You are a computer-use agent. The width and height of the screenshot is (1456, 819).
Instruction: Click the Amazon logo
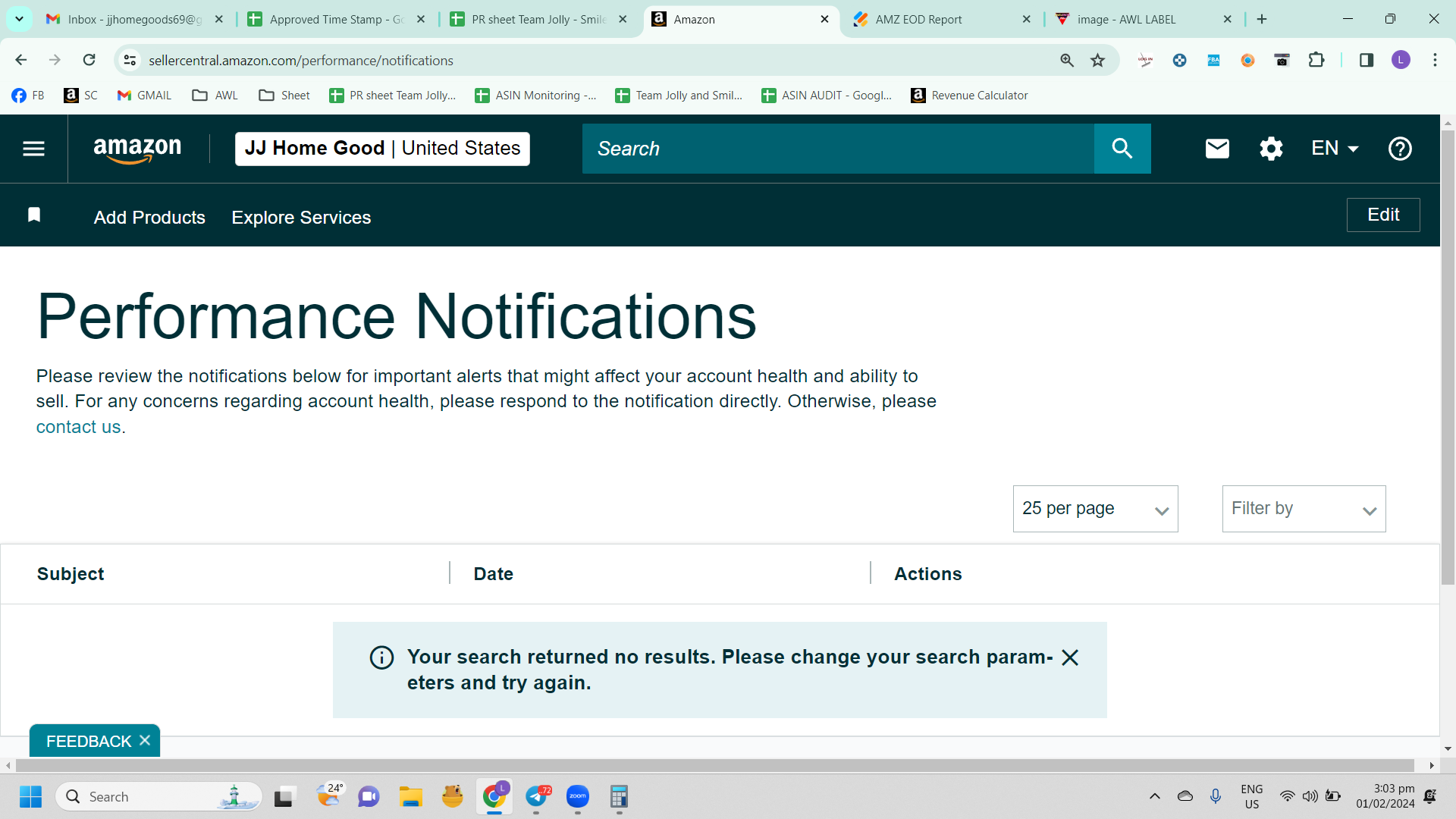[x=137, y=149]
